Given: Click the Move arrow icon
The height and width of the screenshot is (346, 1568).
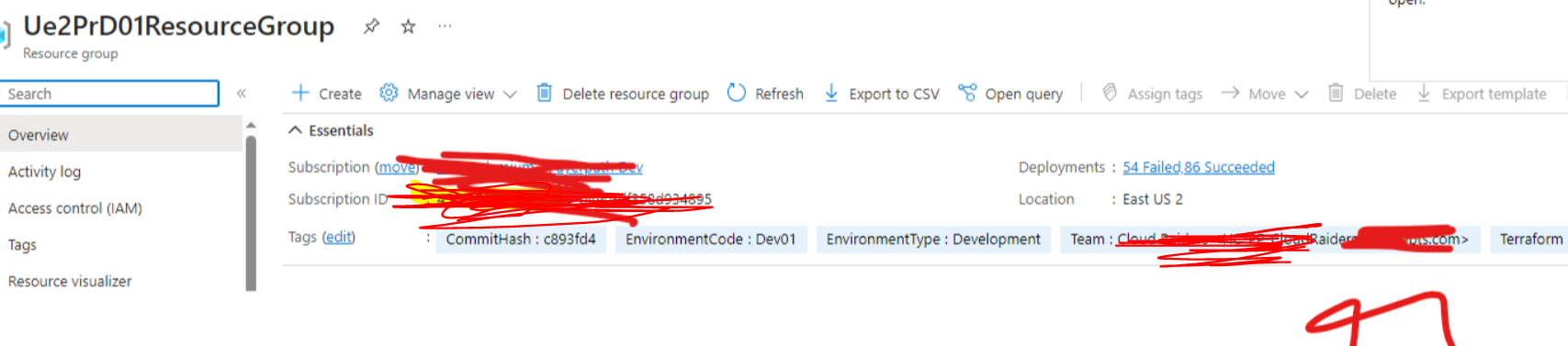Looking at the screenshot, I should 1231,93.
